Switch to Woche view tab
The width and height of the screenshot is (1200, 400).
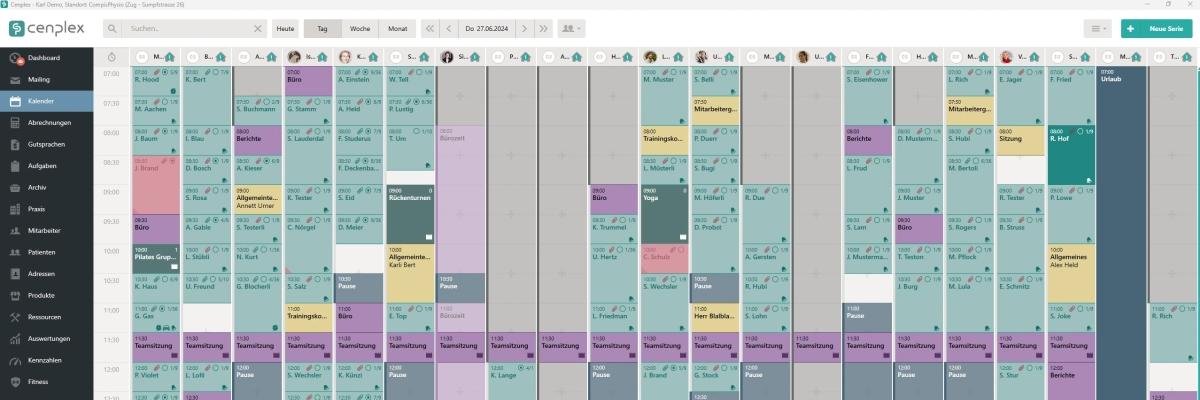(359, 29)
